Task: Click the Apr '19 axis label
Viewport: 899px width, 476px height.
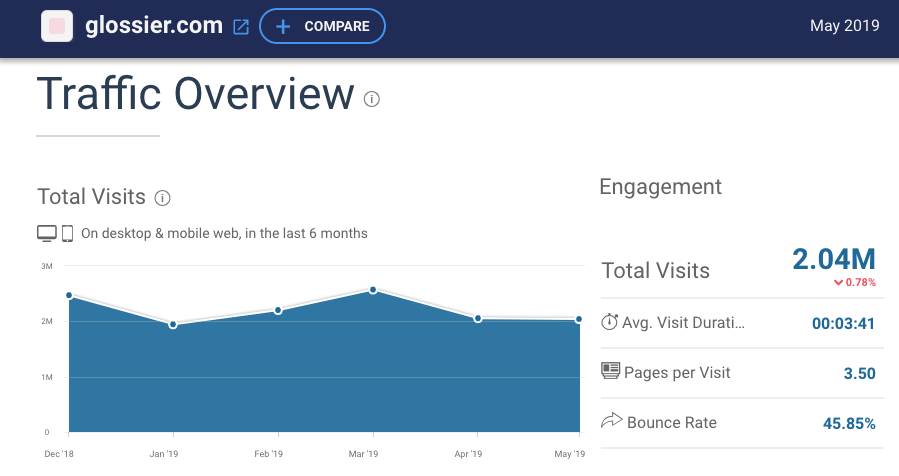Action: click(468, 454)
